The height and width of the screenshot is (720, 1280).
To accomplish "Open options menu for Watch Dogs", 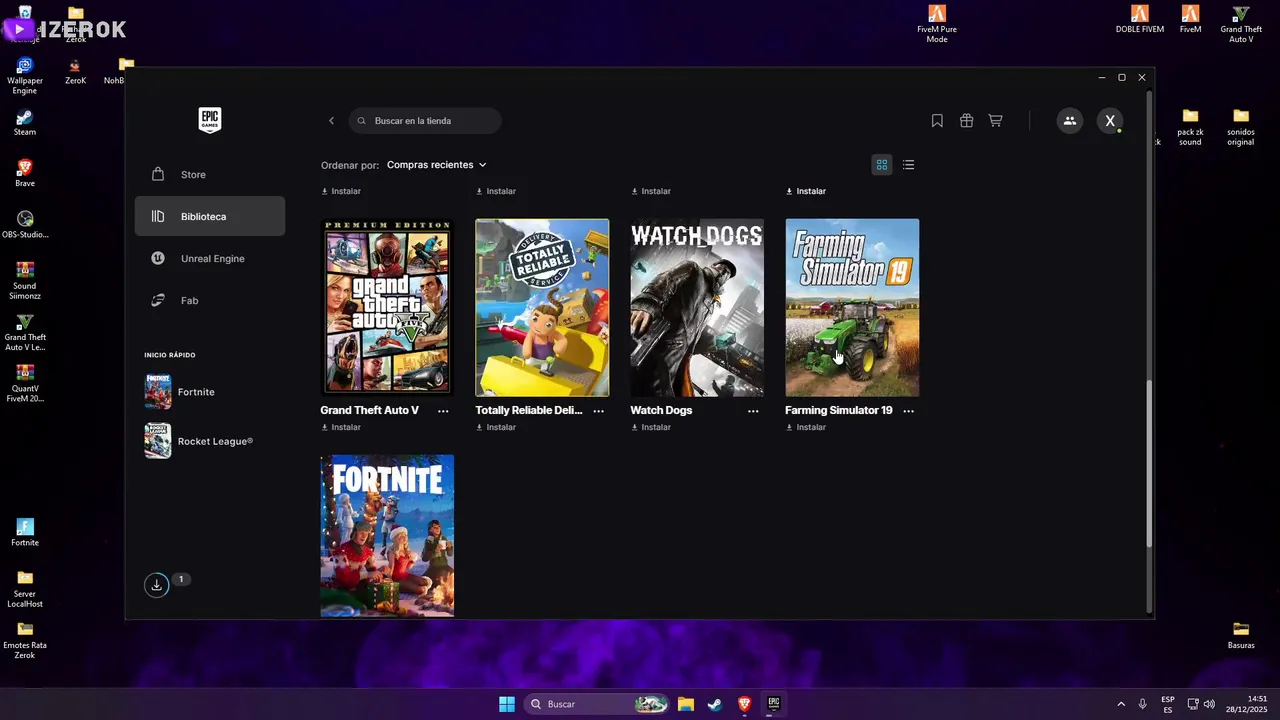I will [x=753, y=411].
